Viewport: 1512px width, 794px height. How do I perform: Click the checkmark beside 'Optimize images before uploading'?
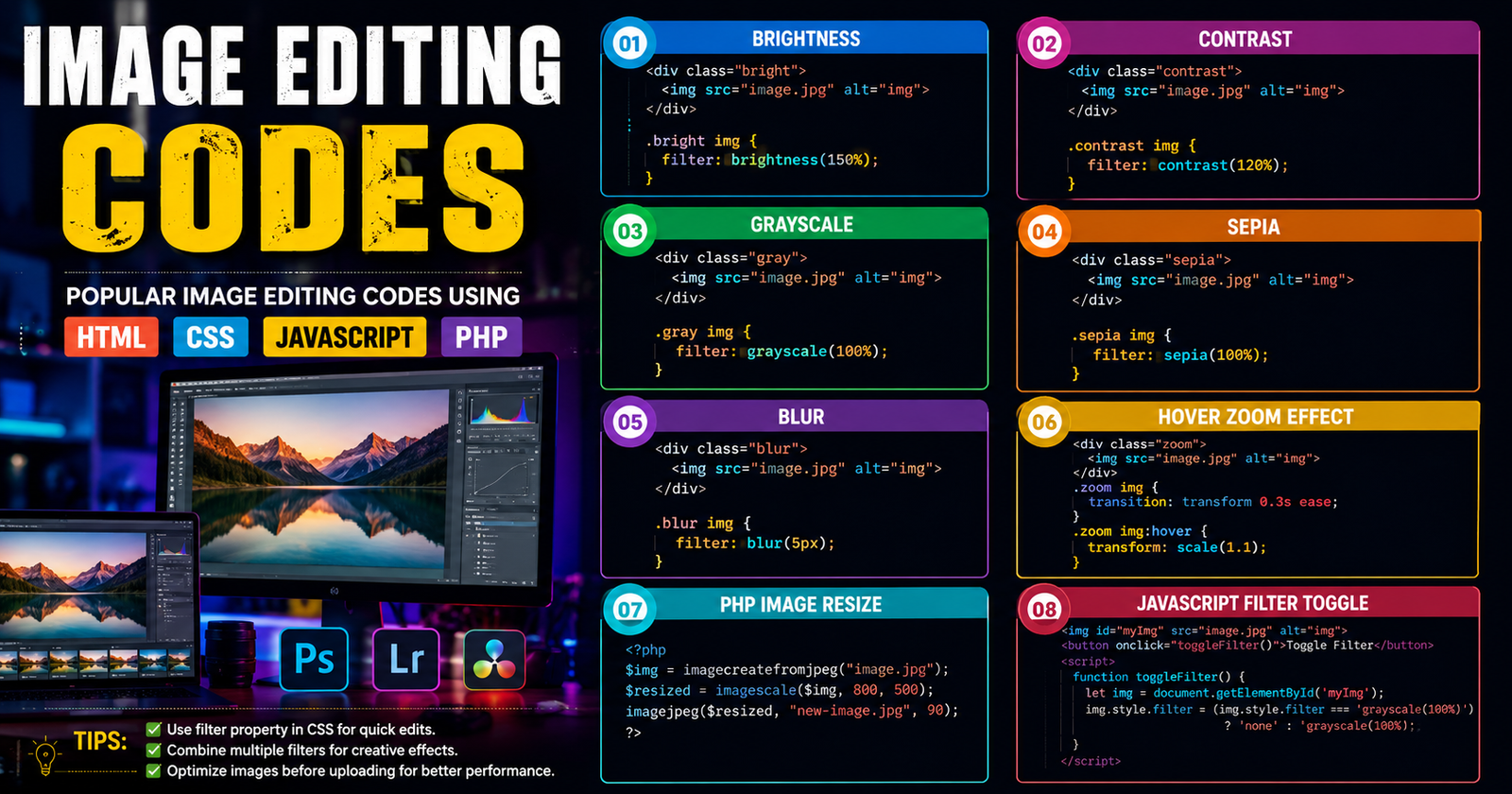(154, 770)
